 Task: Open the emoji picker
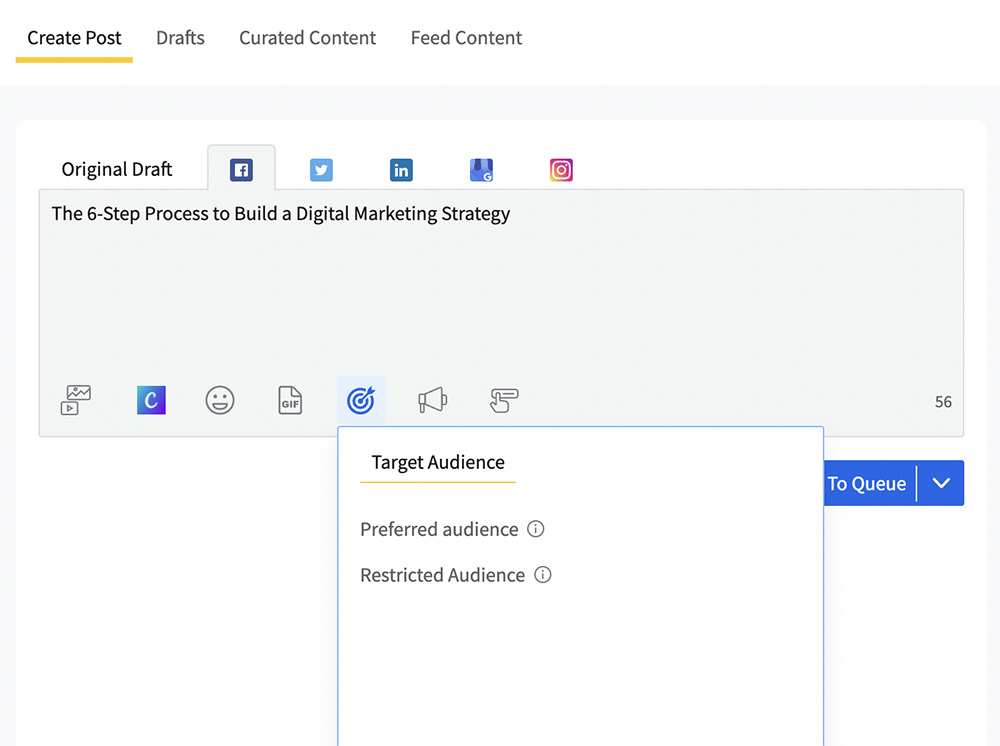220,401
